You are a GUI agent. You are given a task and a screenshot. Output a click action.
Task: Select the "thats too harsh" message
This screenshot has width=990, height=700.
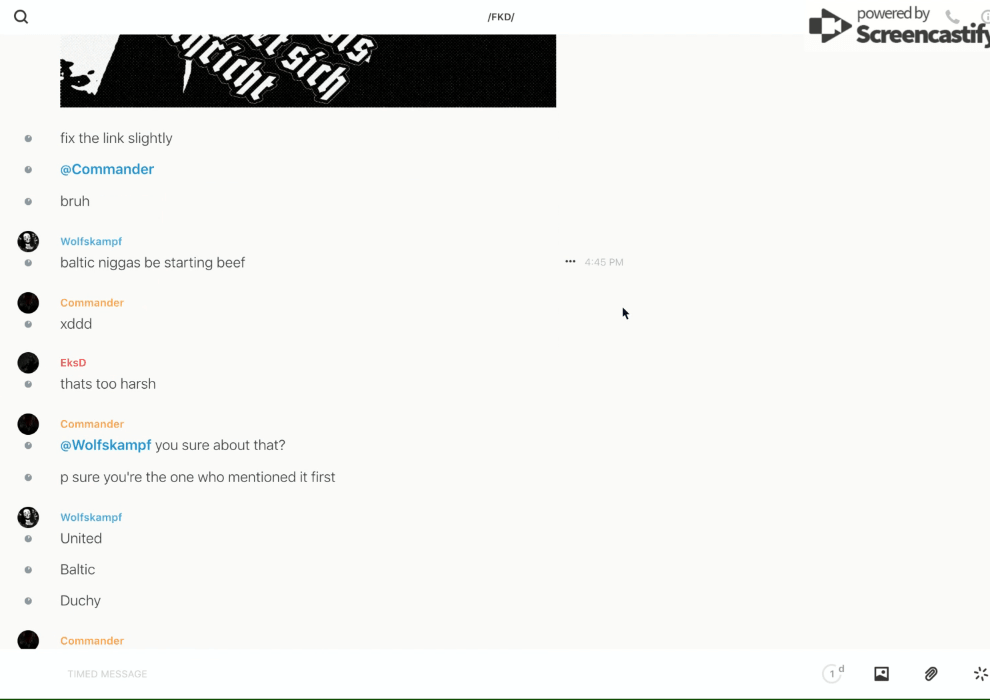coord(108,384)
